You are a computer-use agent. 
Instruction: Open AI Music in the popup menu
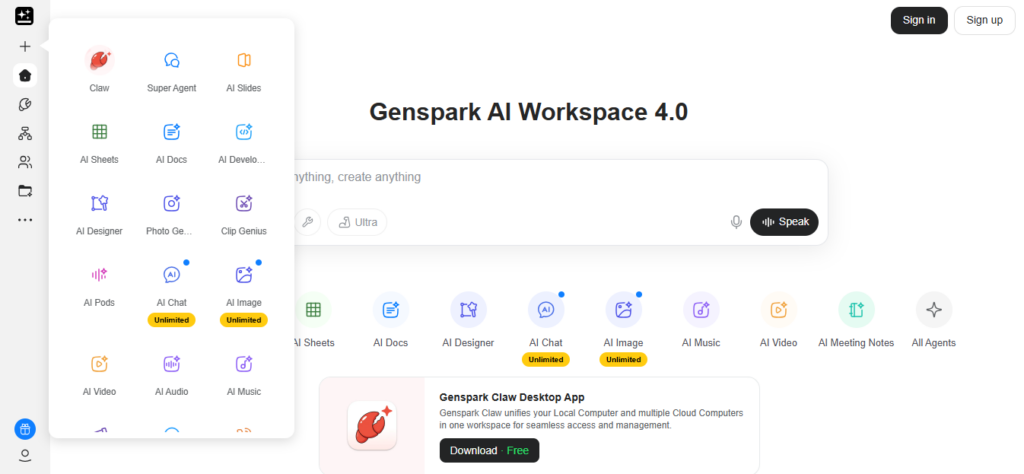(x=244, y=375)
